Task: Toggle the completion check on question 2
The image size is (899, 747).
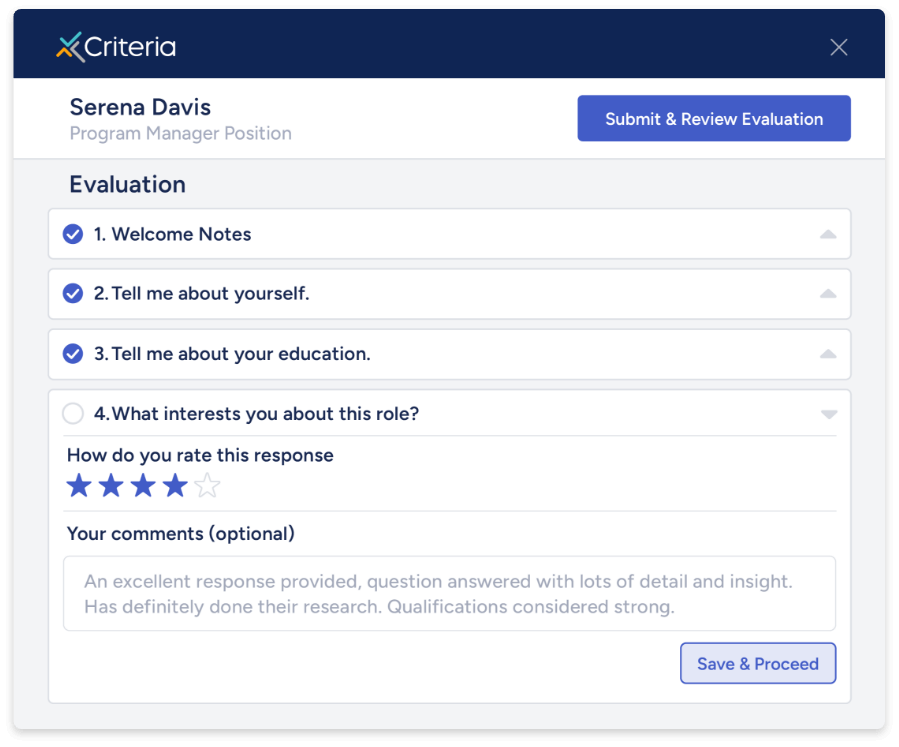Action: tap(72, 293)
